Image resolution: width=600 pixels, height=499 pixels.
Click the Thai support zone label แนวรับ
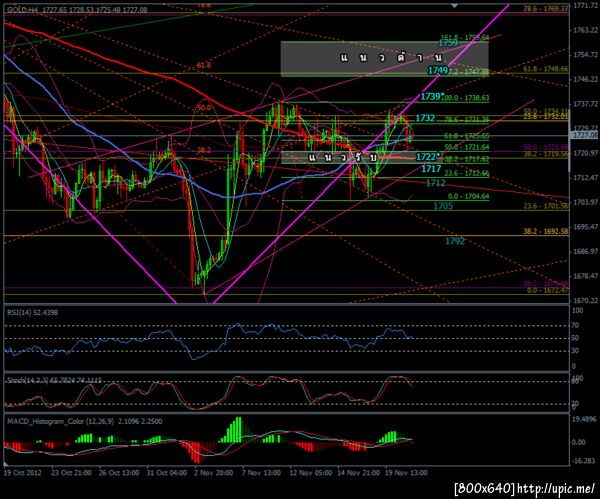(x=343, y=157)
